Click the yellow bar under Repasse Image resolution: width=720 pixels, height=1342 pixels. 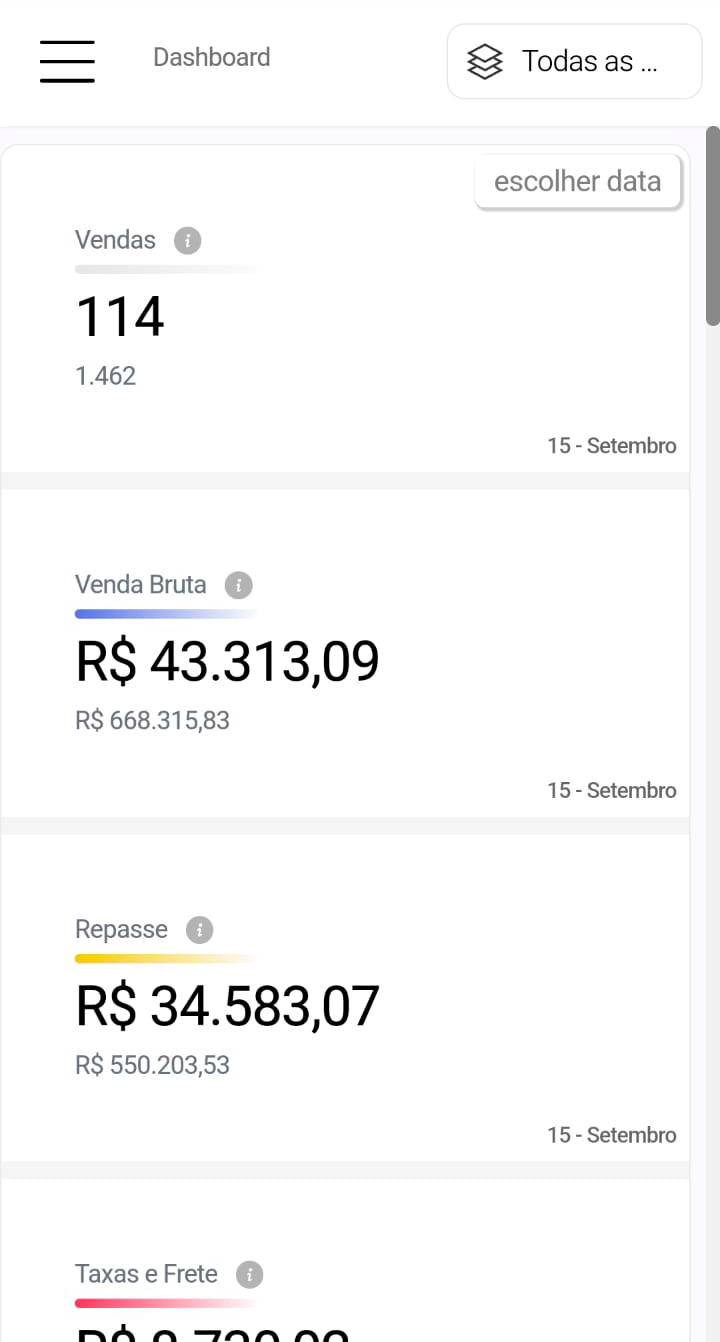coord(165,959)
